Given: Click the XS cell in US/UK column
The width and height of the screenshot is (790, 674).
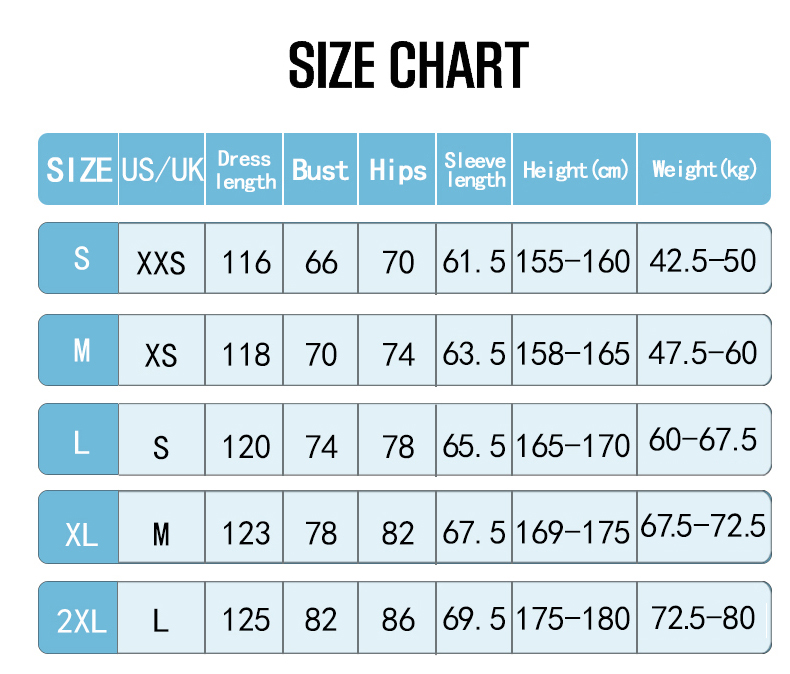Looking at the screenshot, I should (x=161, y=355).
